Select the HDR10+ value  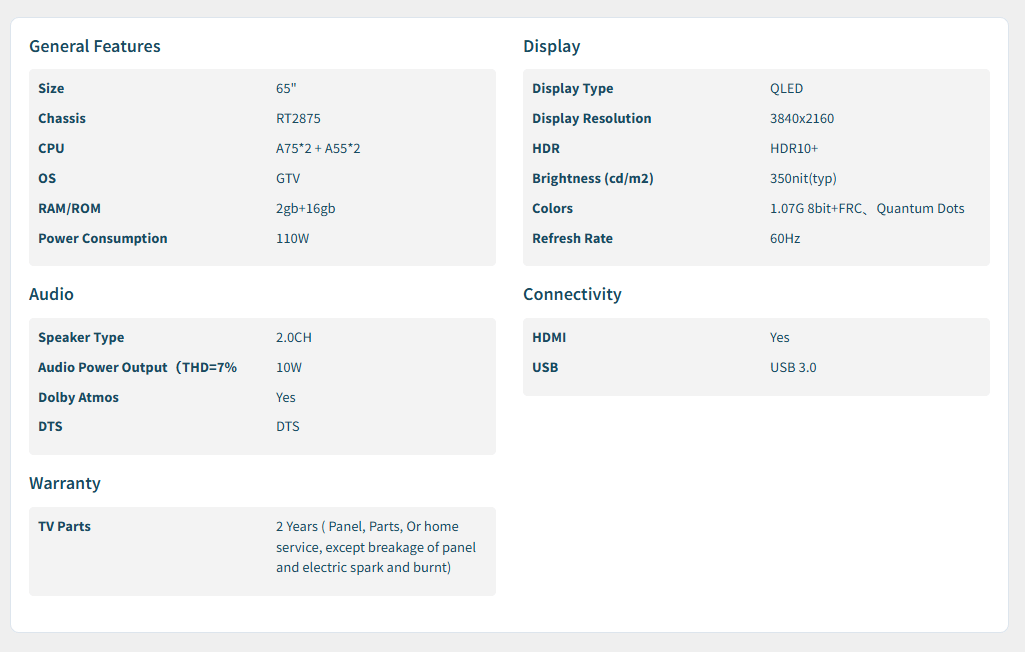point(794,148)
